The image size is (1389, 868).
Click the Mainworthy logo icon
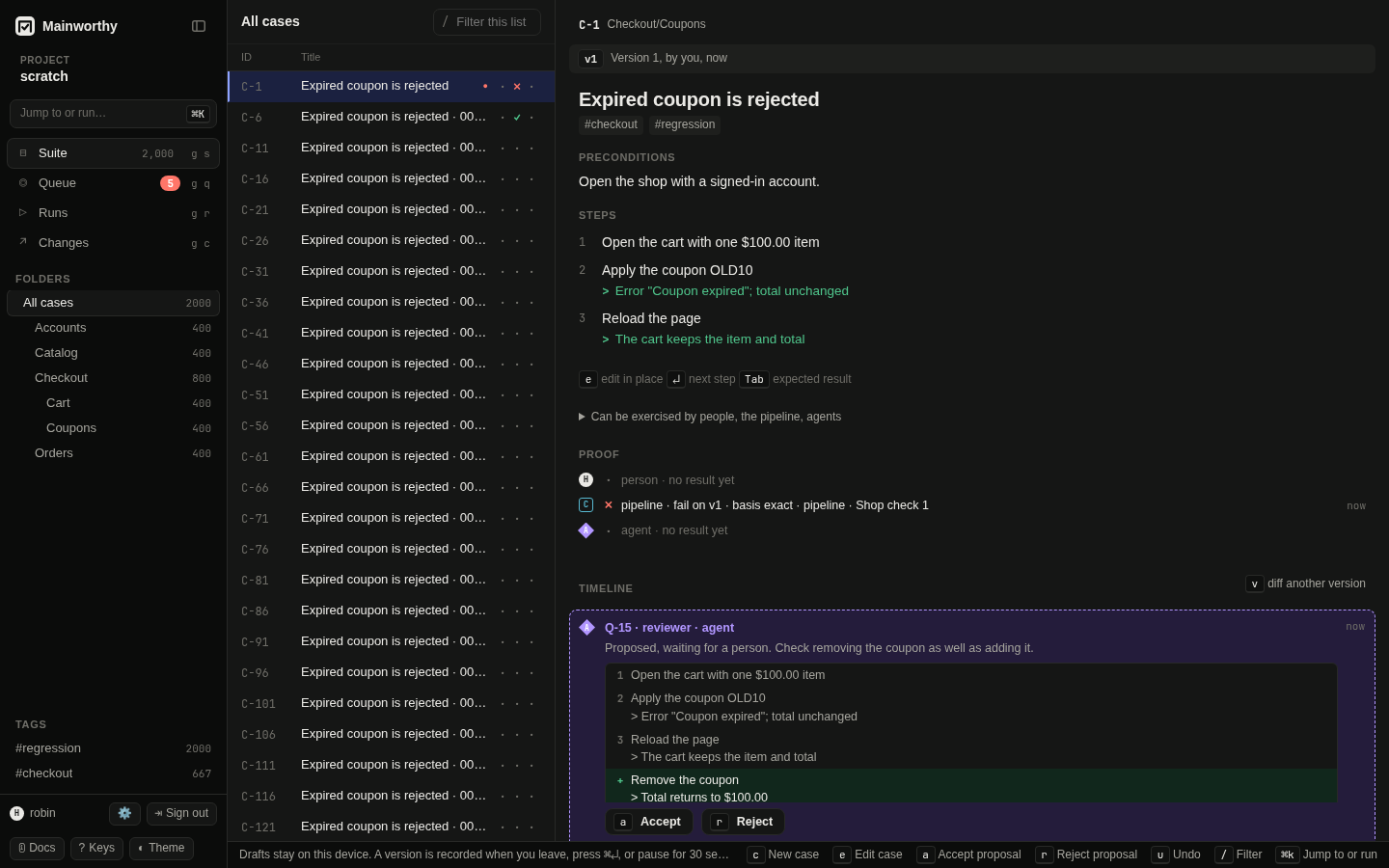[x=25, y=26]
